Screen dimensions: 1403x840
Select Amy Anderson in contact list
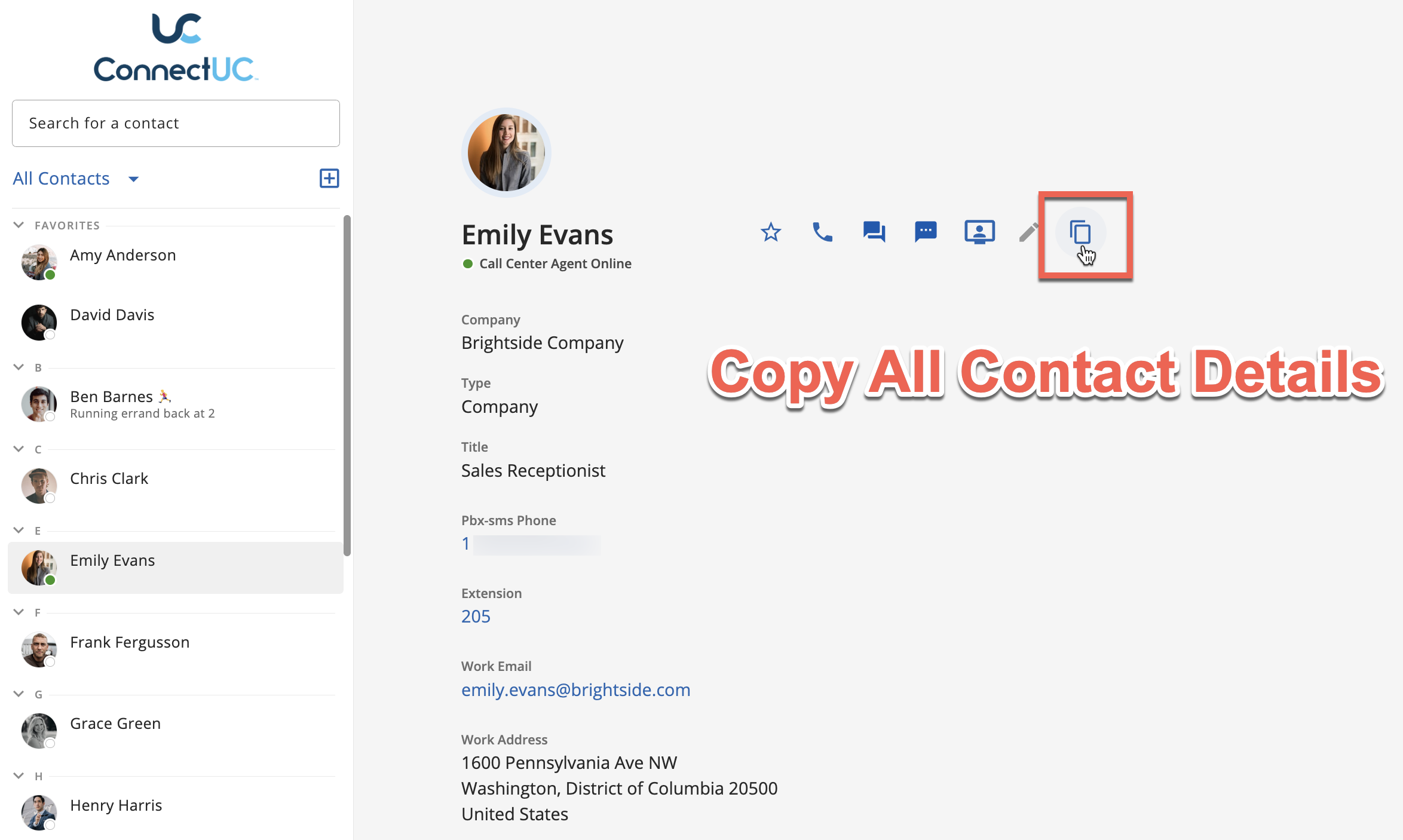coord(122,256)
